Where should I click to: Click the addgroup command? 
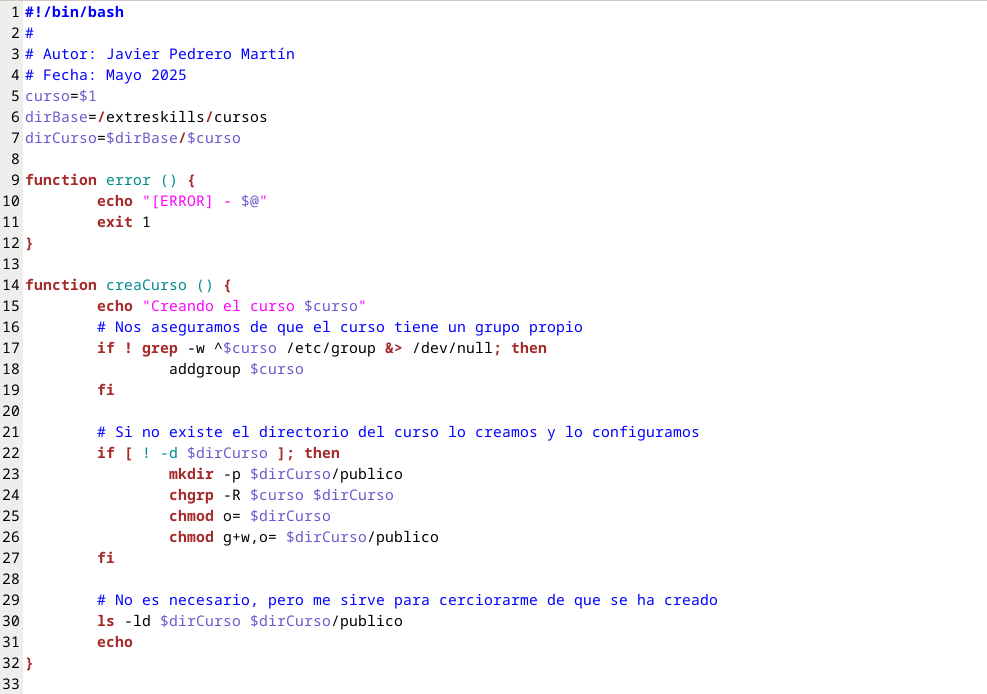(204, 369)
